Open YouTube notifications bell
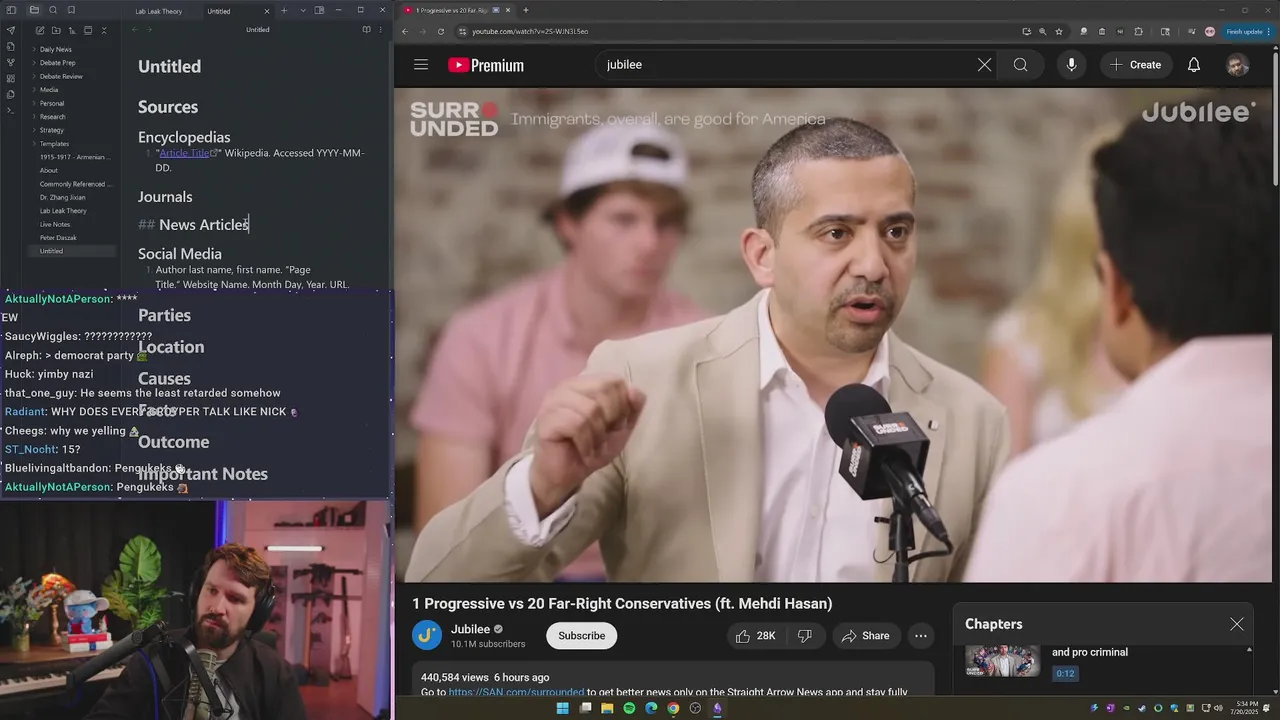 tap(1194, 65)
